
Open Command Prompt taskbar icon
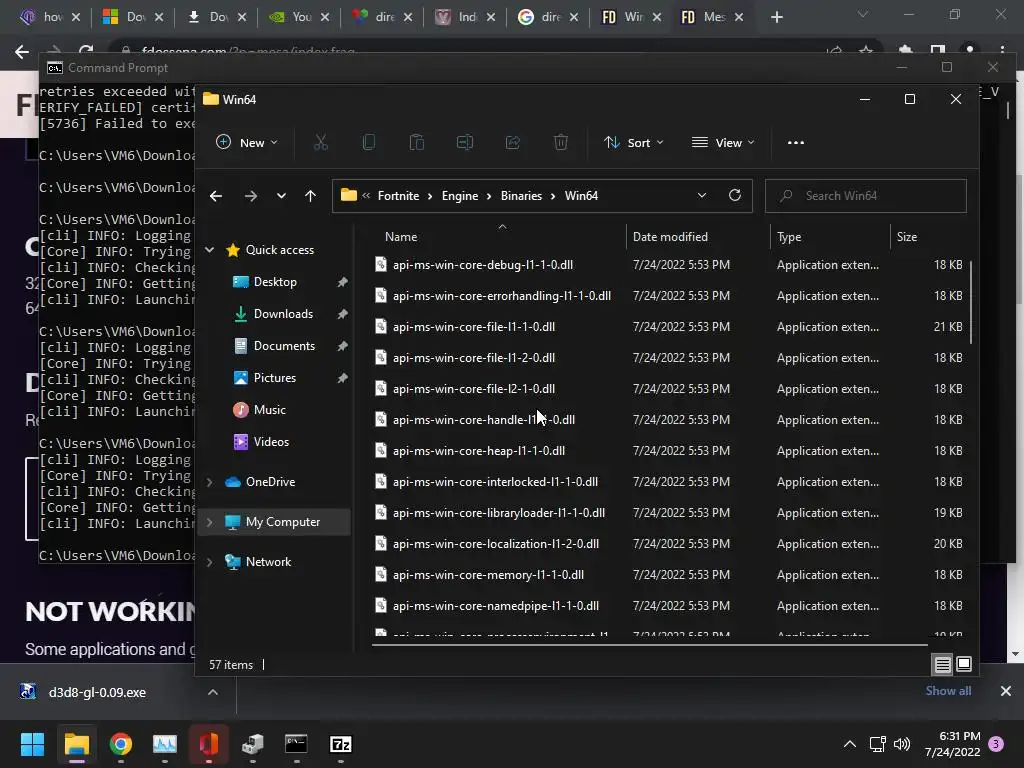[x=296, y=744]
